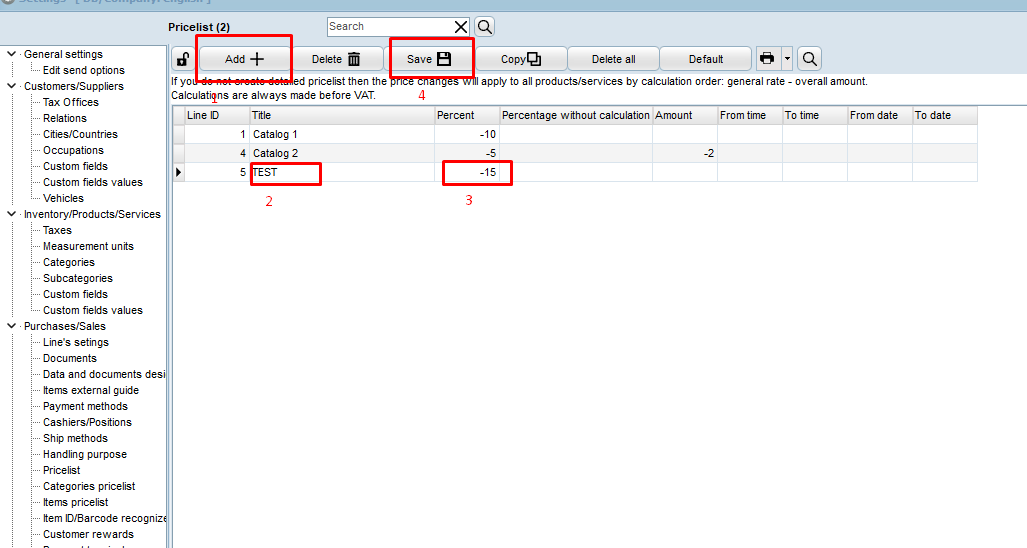
Task: Select Pricelist in the tree
Action: [62, 470]
